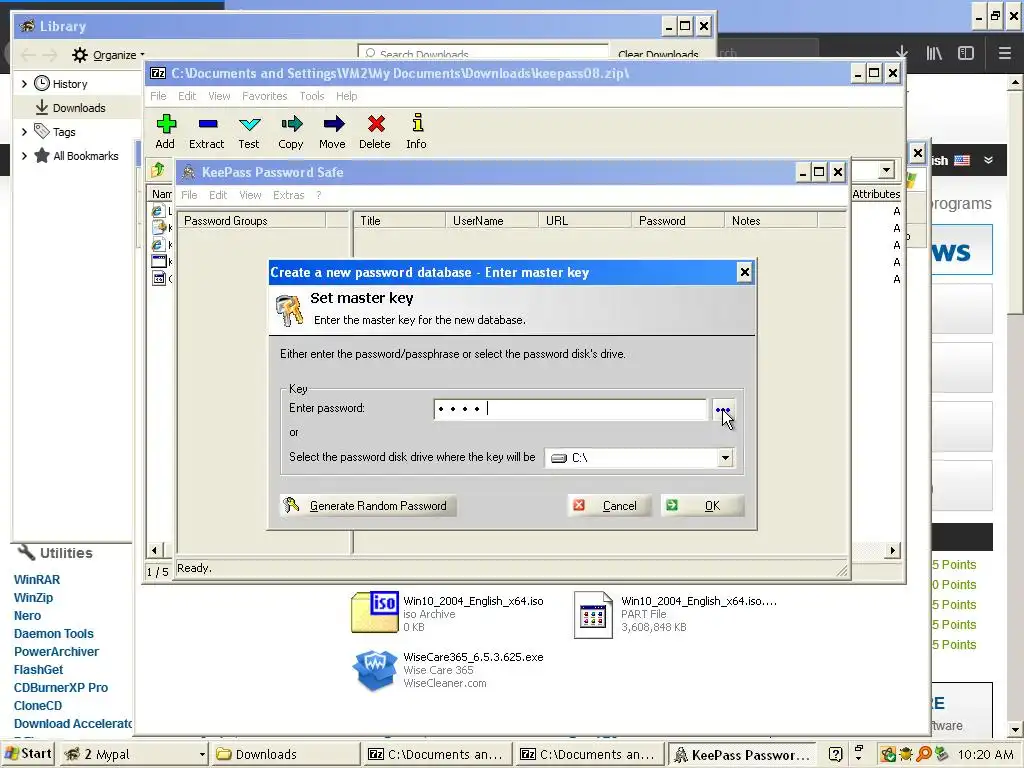This screenshot has height=768, width=1024.
Task: Click the Notes column header
Action: (x=771, y=221)
